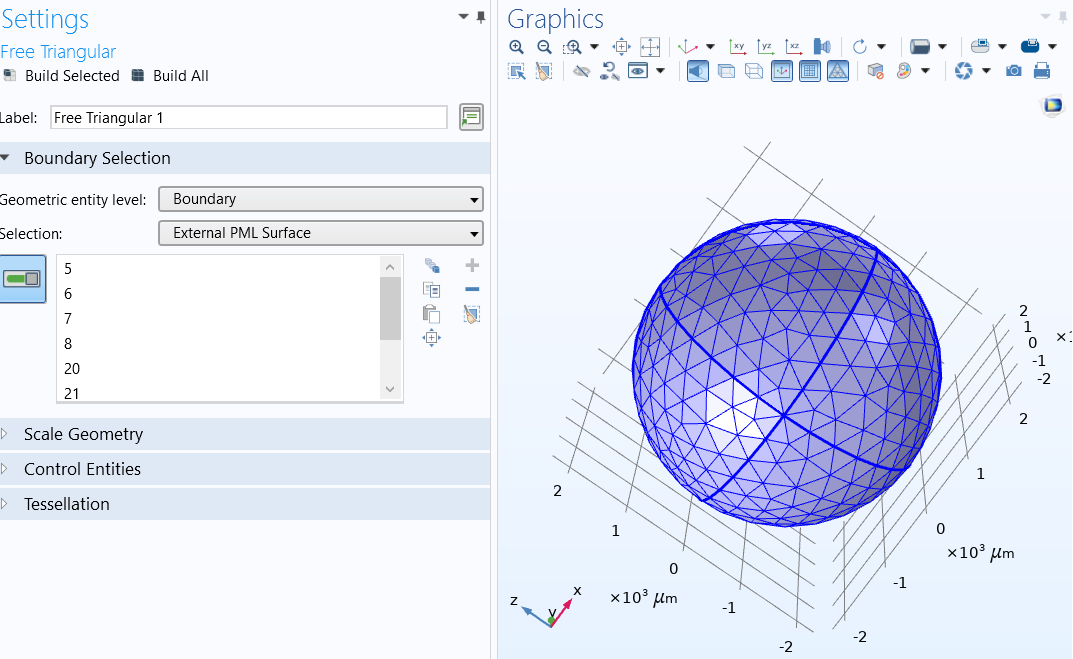Click the Create Selection stacked cubes icon
This screenshot has height=659, width=1074.
(432, 266)
